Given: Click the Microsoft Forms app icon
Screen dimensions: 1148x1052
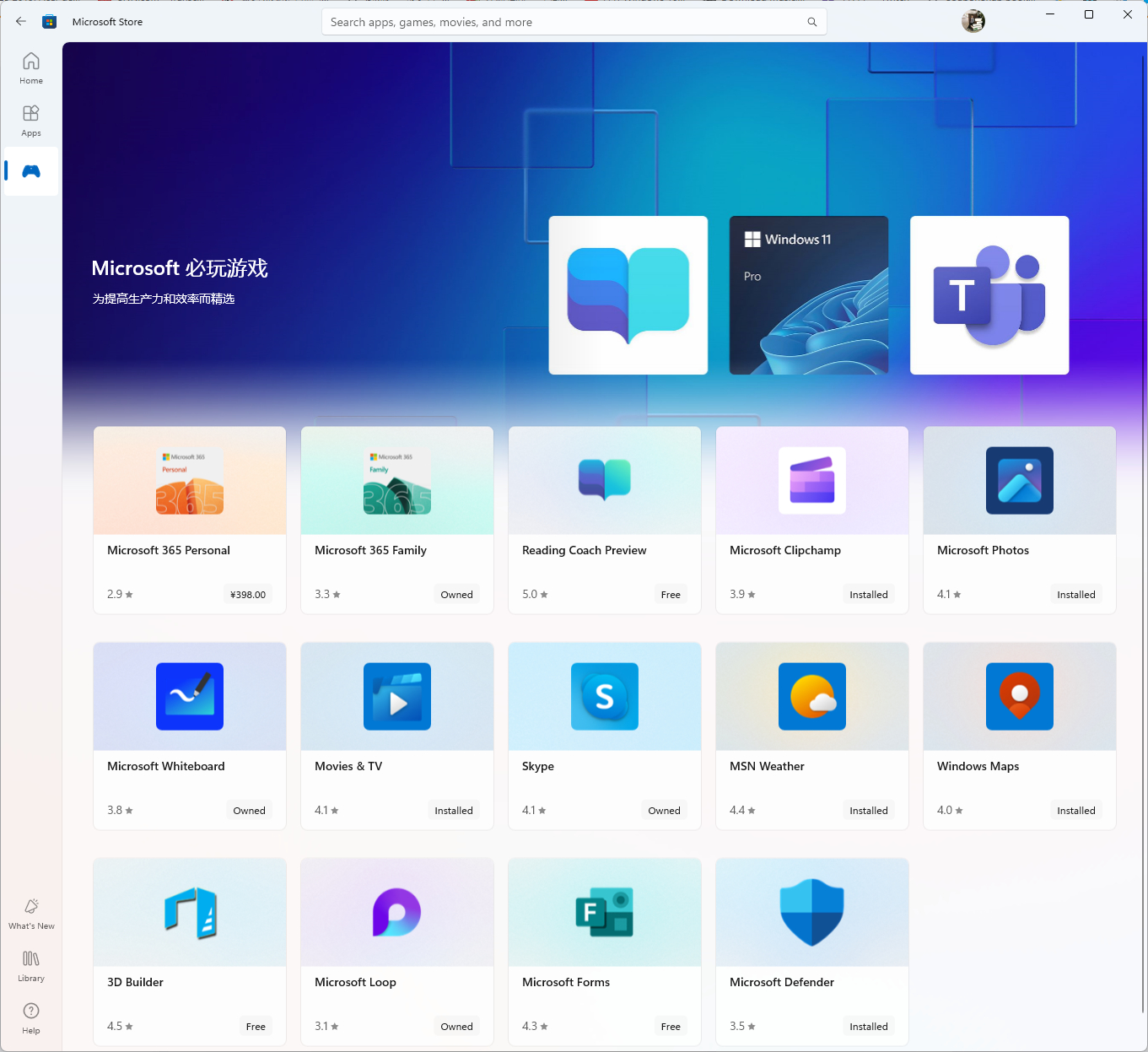Looking at the screenshot, I should coord(605,913).
